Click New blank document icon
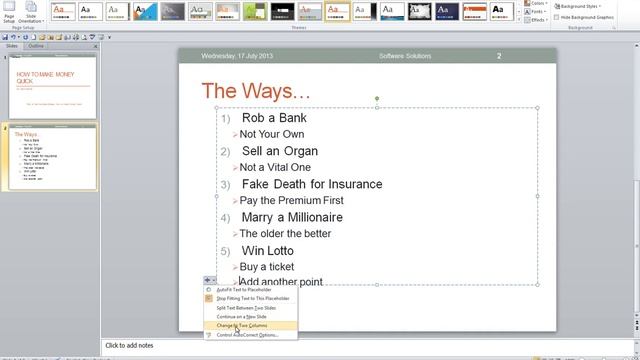Image resolution: width=640 pixels, height=360 pixels. (x=33, y=37)
